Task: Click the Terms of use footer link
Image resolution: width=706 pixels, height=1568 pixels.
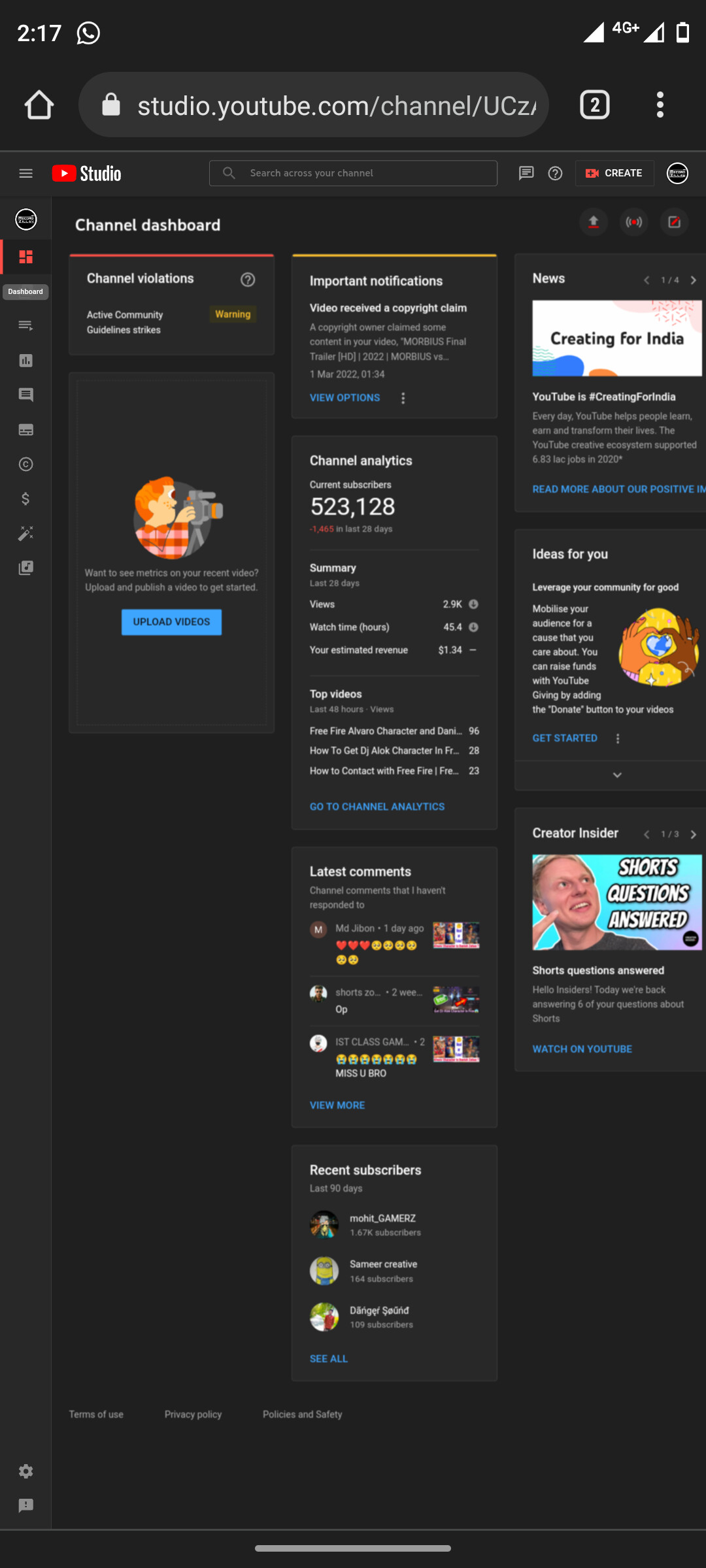Action: click(96, 1414)
